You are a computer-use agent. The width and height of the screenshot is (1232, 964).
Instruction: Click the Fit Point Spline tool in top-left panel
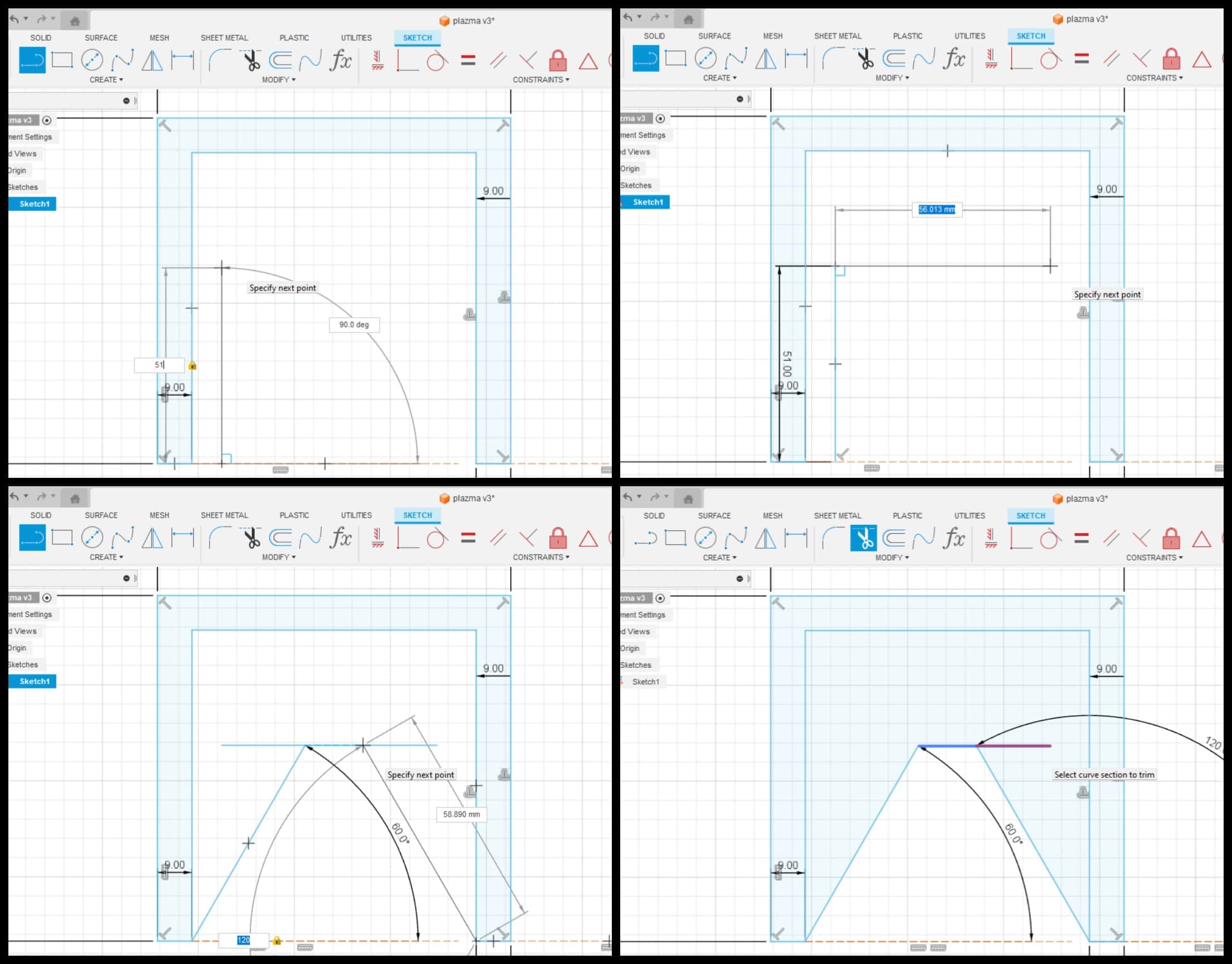[122, 60]
